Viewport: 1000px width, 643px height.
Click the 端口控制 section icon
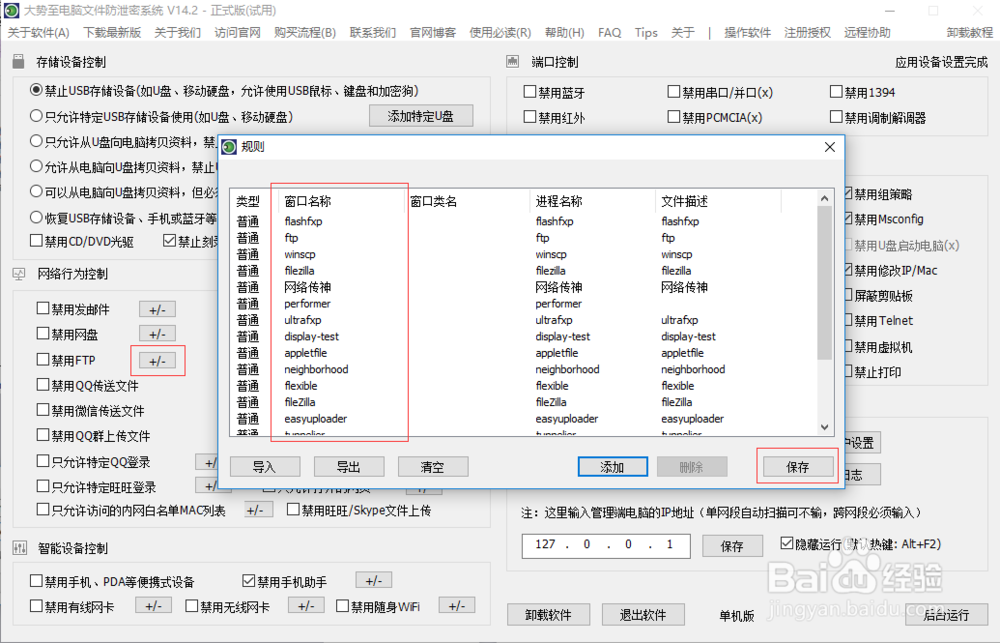(x=513, y=61)
